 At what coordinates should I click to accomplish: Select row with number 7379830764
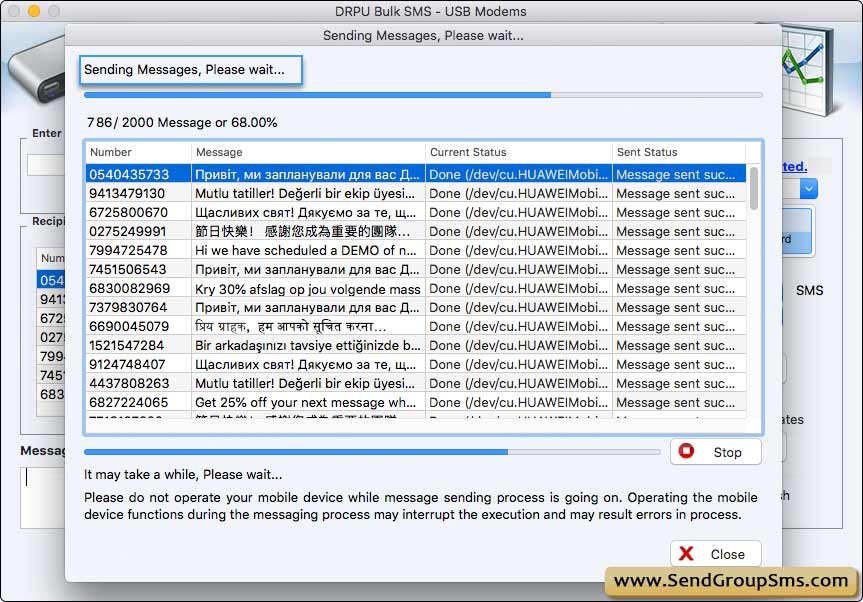click(416, 308)
